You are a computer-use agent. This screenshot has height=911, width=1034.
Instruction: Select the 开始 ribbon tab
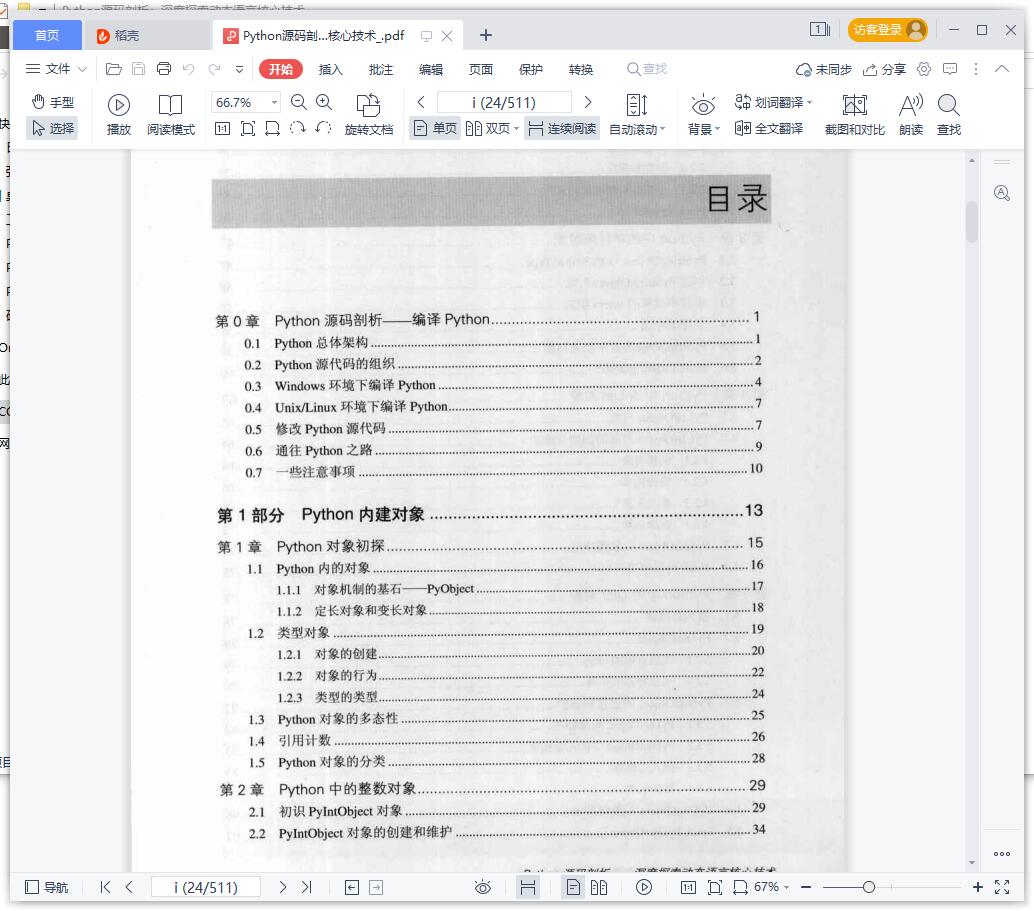click(281, 69)
